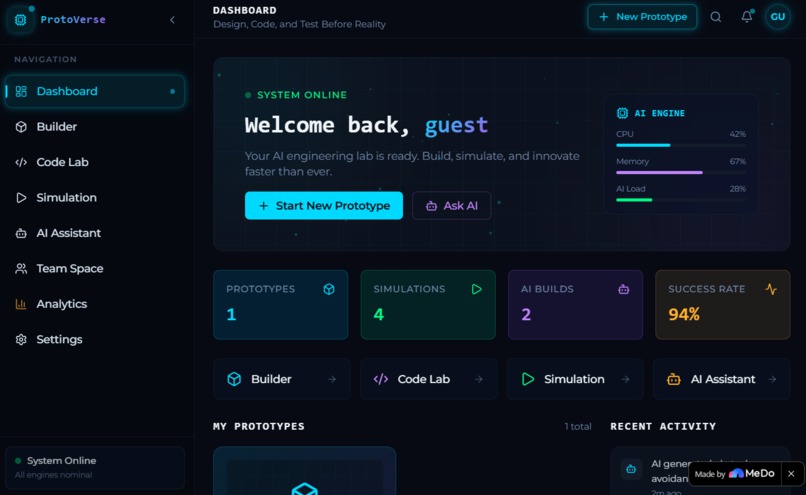Click the Code Lab brackets icon in sidebar
Screen dimensions: 806x495
21,162
